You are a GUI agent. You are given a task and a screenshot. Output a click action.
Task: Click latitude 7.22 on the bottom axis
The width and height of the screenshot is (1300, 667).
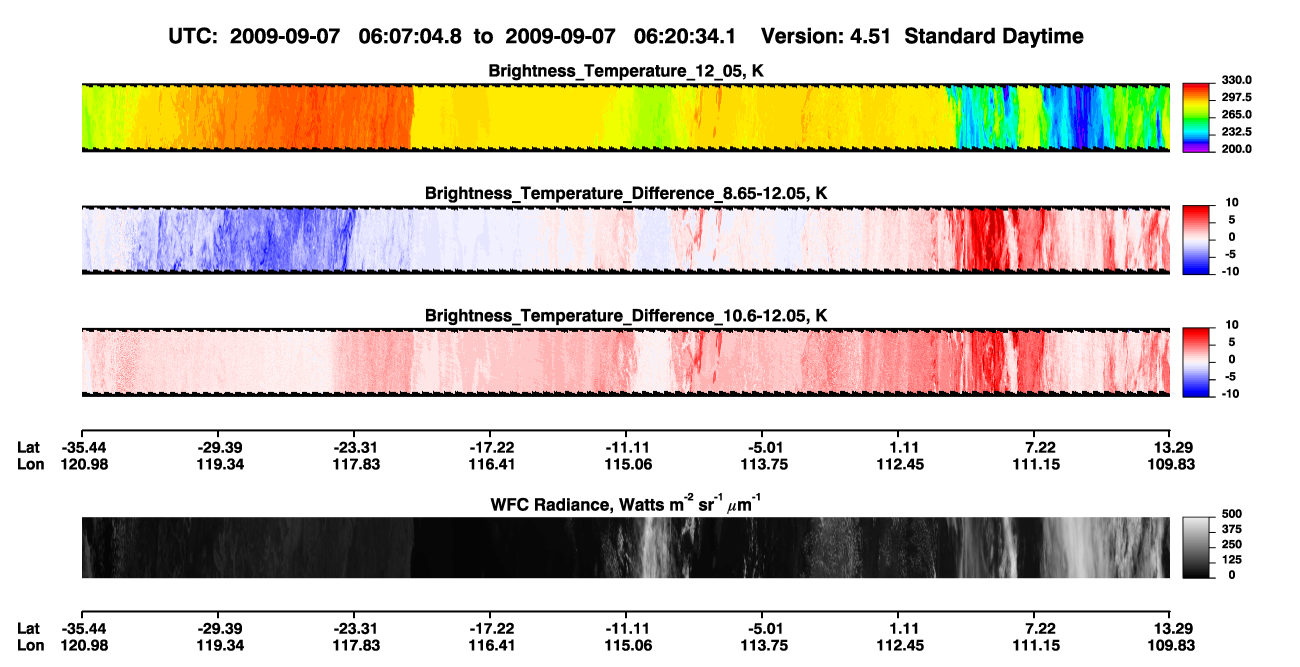pyautogui.click(x=1035, y=629)
